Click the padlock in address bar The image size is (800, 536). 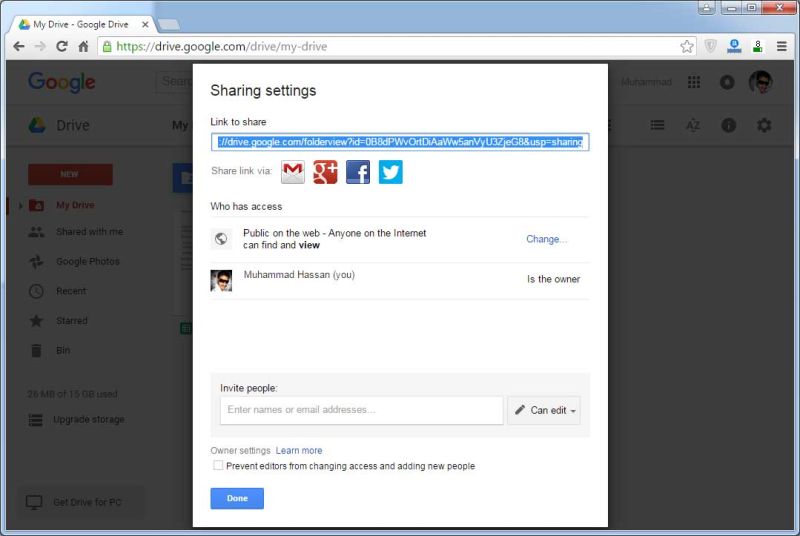tap(107, 46)
